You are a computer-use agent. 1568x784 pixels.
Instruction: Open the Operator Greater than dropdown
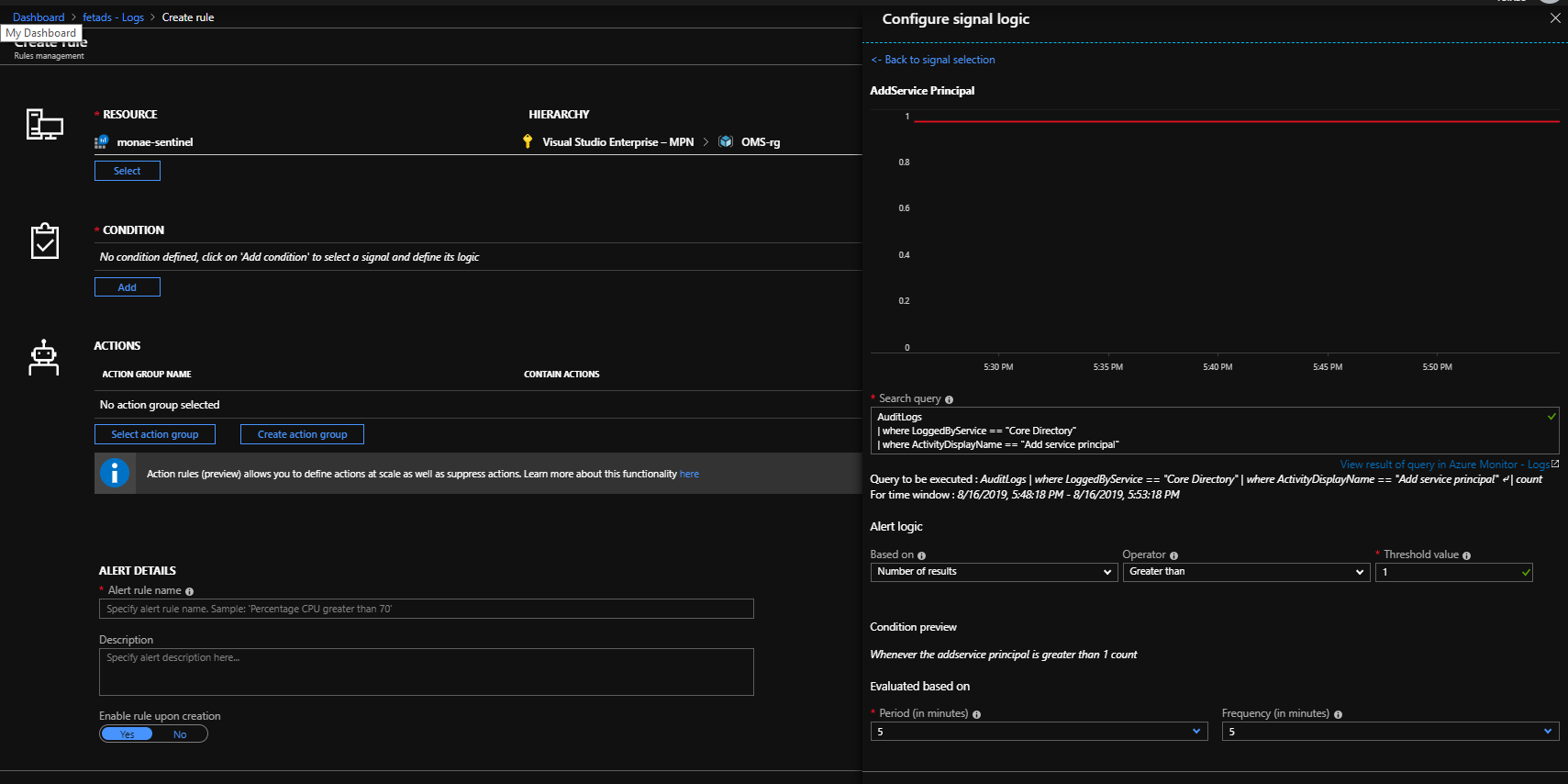(x=1246, y=572)
